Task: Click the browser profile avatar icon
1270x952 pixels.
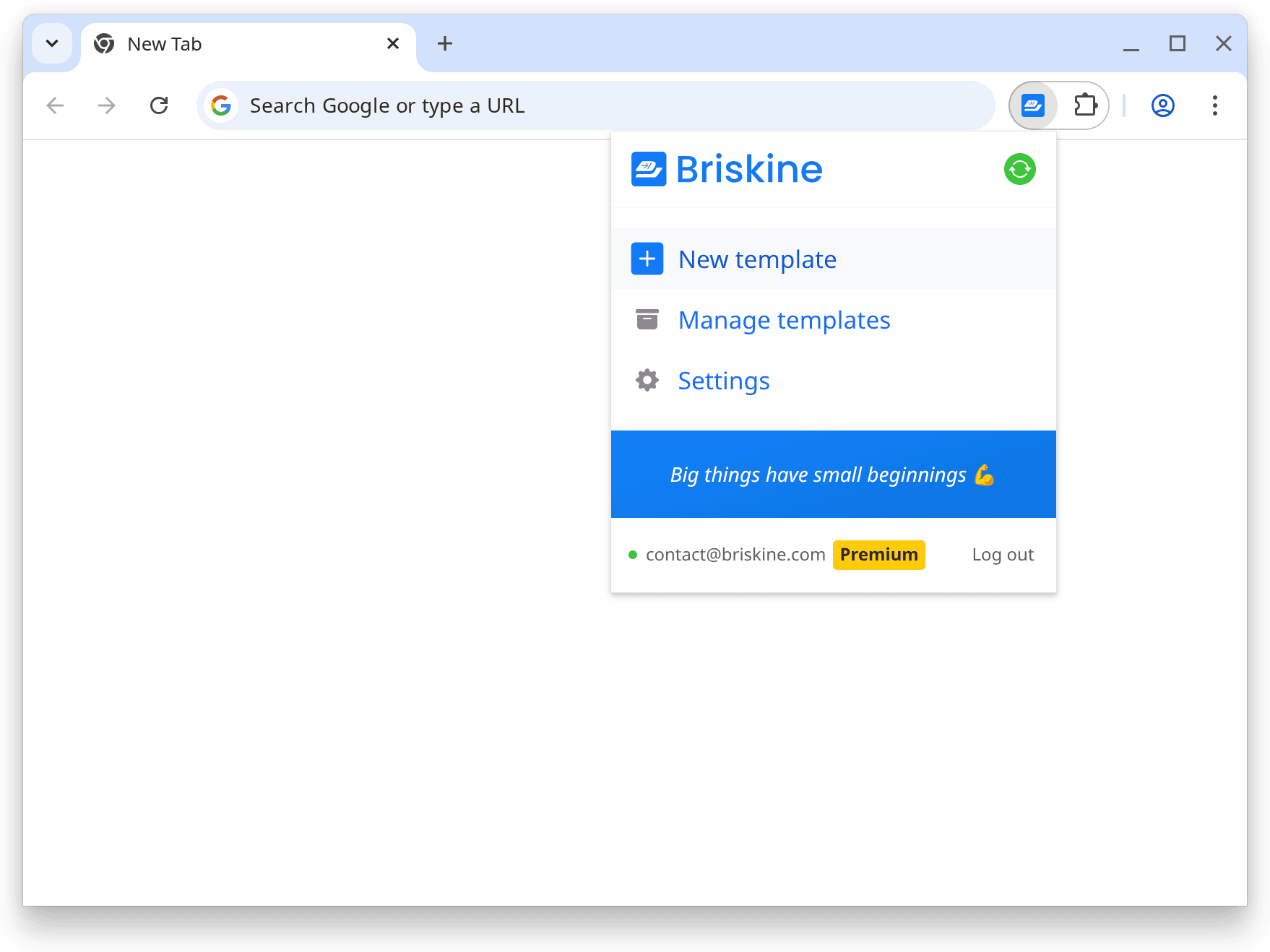Action: tap(1162, 105)
